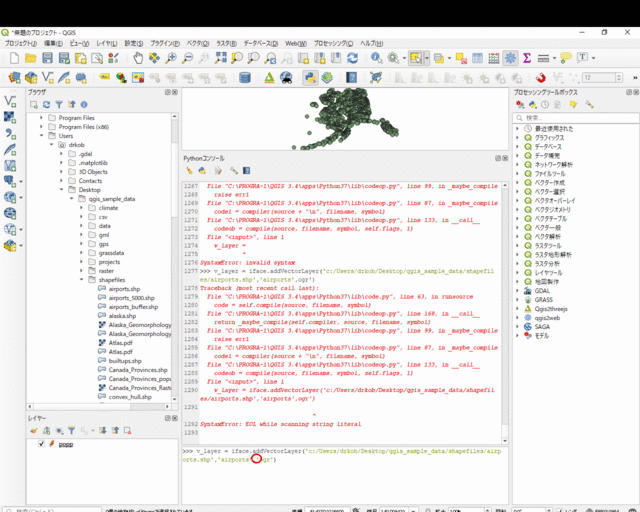The image size is (640, 512).
Task: Select convex_hull.shp in Browser
Action: tap(130, 396)
